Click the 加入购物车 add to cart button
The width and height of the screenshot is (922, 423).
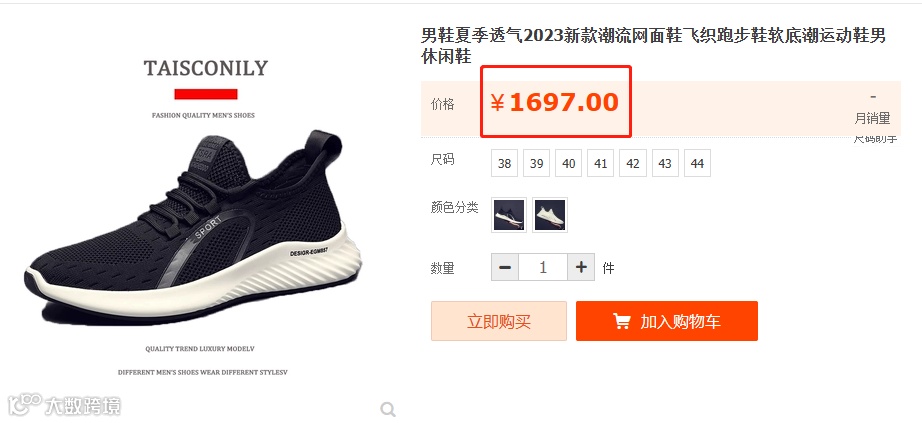click(667, 321)
